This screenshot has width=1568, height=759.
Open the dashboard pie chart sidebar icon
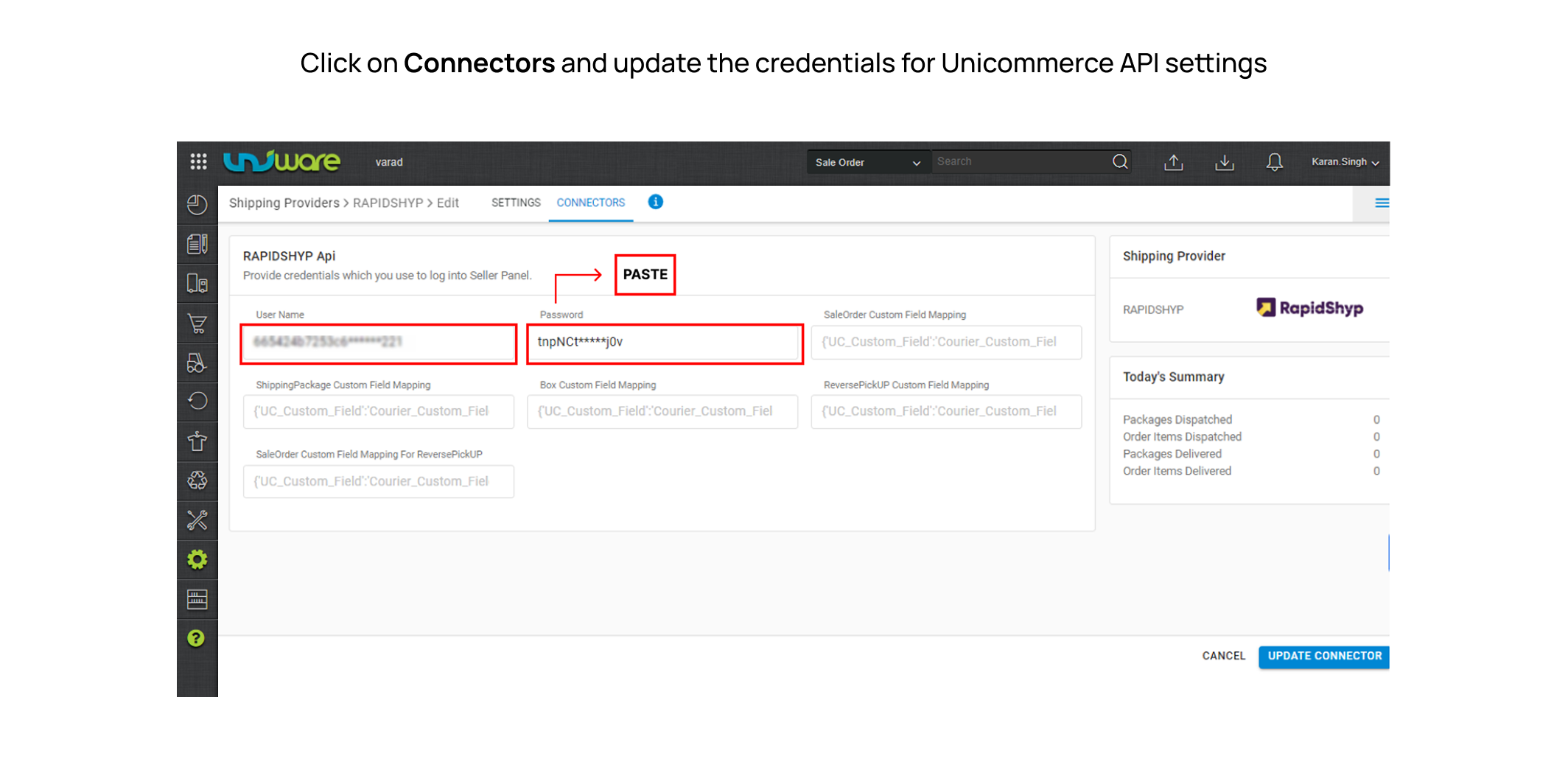coord(197,204)
